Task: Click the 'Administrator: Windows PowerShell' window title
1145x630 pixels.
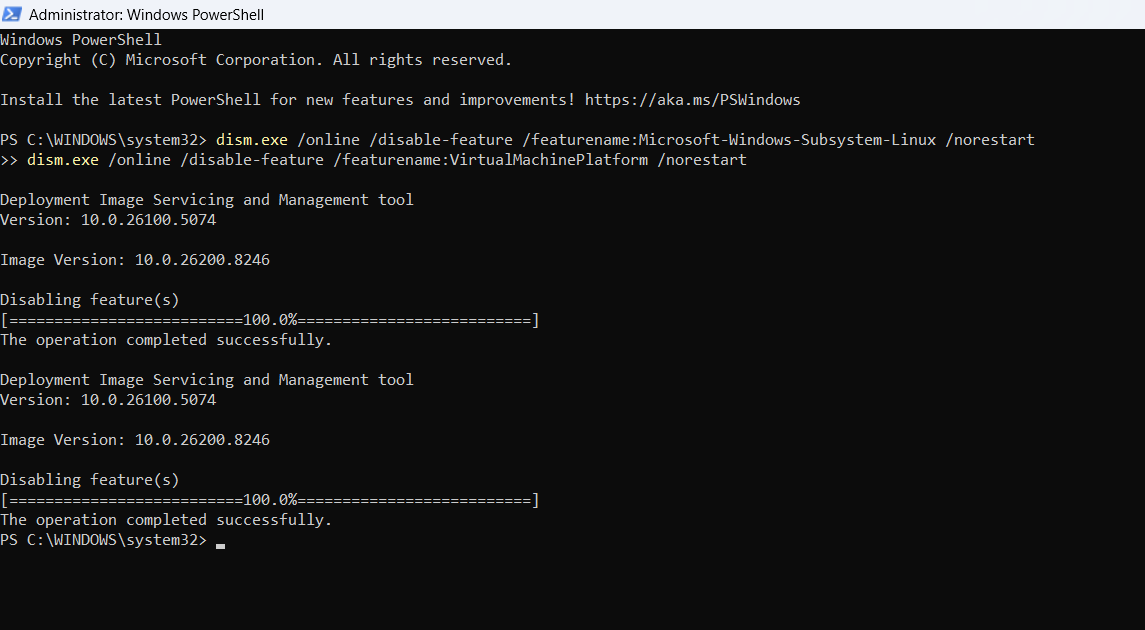Action: (x=146, y=15)
